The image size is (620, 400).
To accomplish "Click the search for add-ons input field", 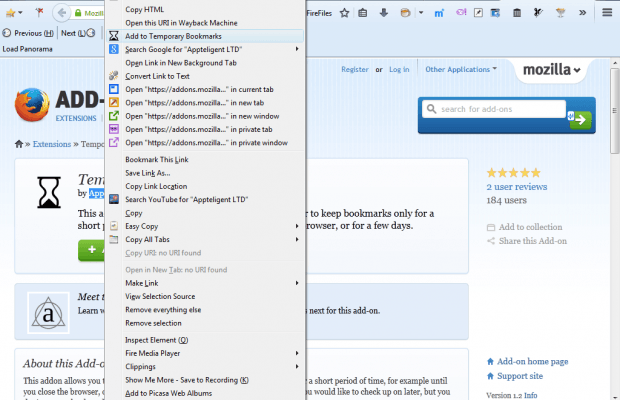I will [494, 109].
